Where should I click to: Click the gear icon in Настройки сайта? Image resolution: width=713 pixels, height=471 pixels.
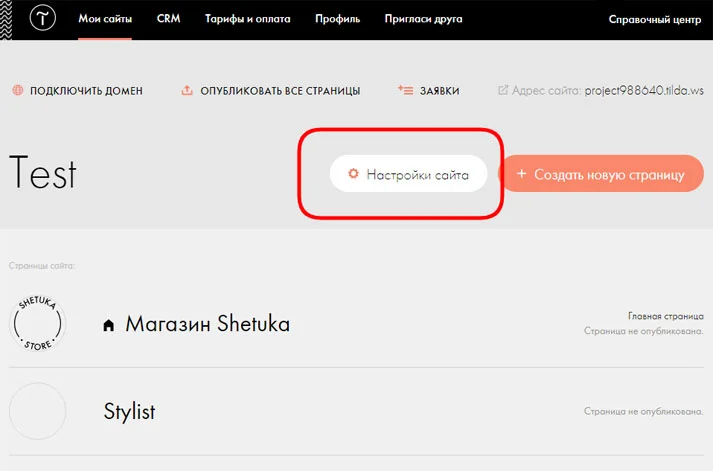pyautogui.click(x=353, y=174)
